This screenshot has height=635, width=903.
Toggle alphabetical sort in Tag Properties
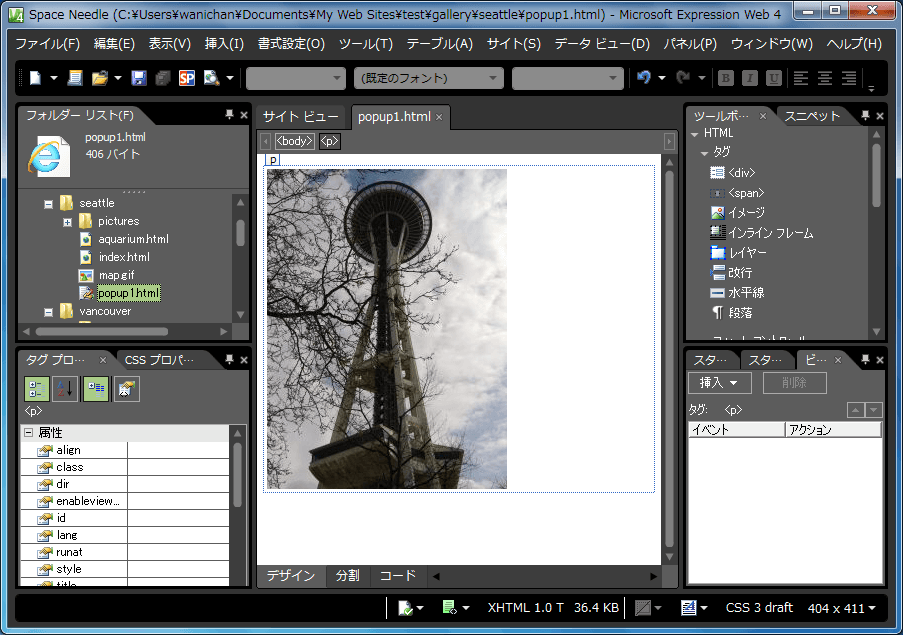(x=65, y=389)
